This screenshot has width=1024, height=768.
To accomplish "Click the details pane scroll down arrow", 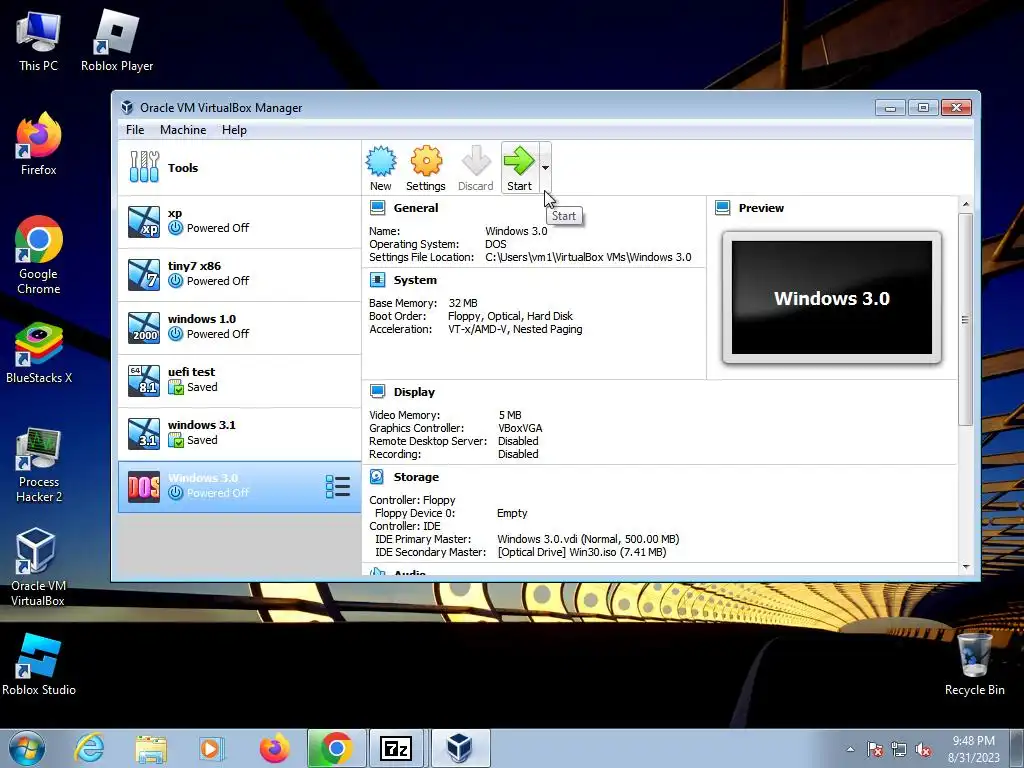I will 966,567.
